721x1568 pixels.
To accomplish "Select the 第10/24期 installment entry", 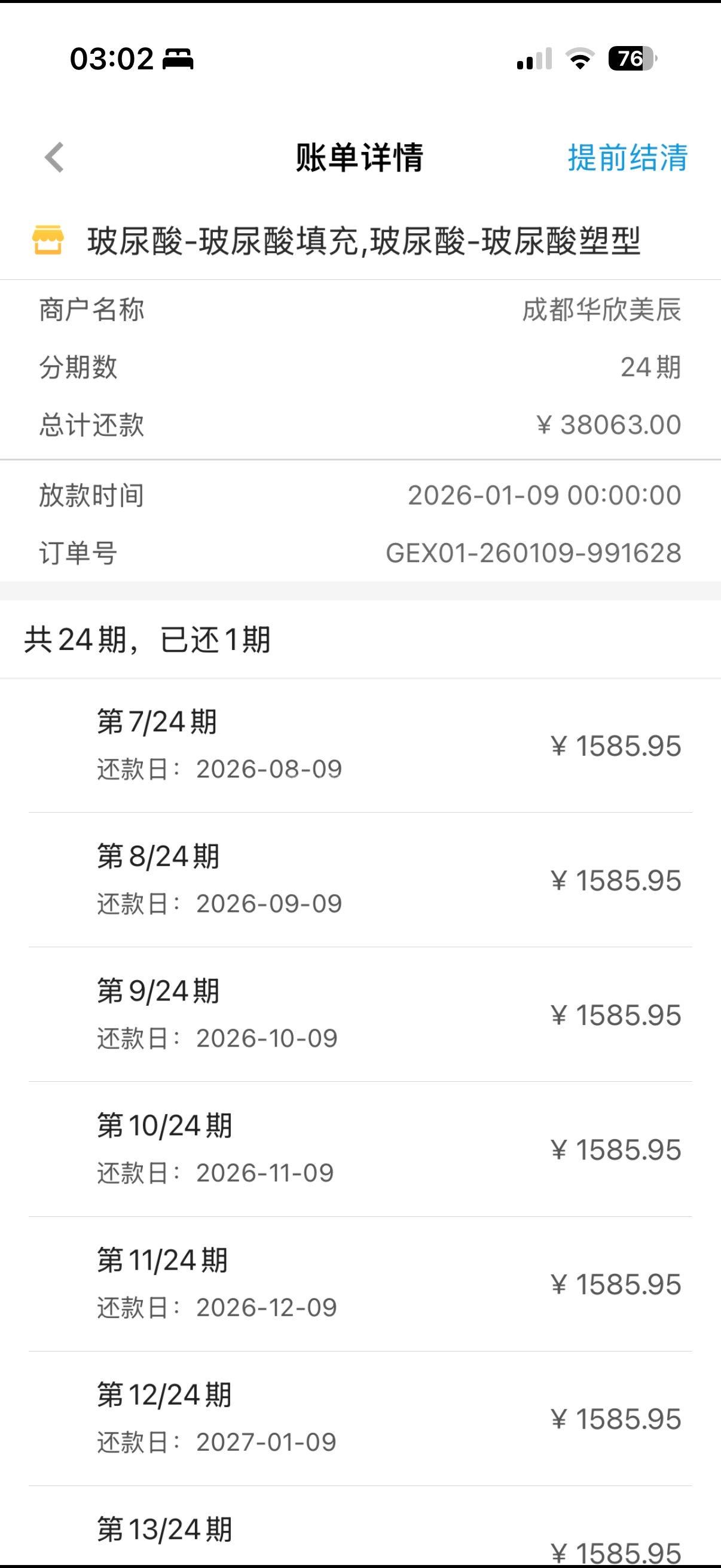I will (x=360, y=1149).
